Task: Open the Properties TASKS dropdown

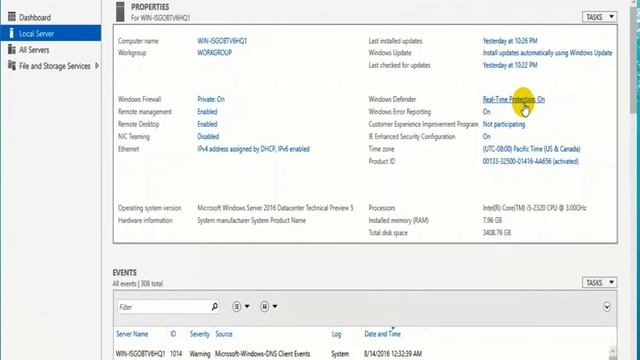Action: 599,17
